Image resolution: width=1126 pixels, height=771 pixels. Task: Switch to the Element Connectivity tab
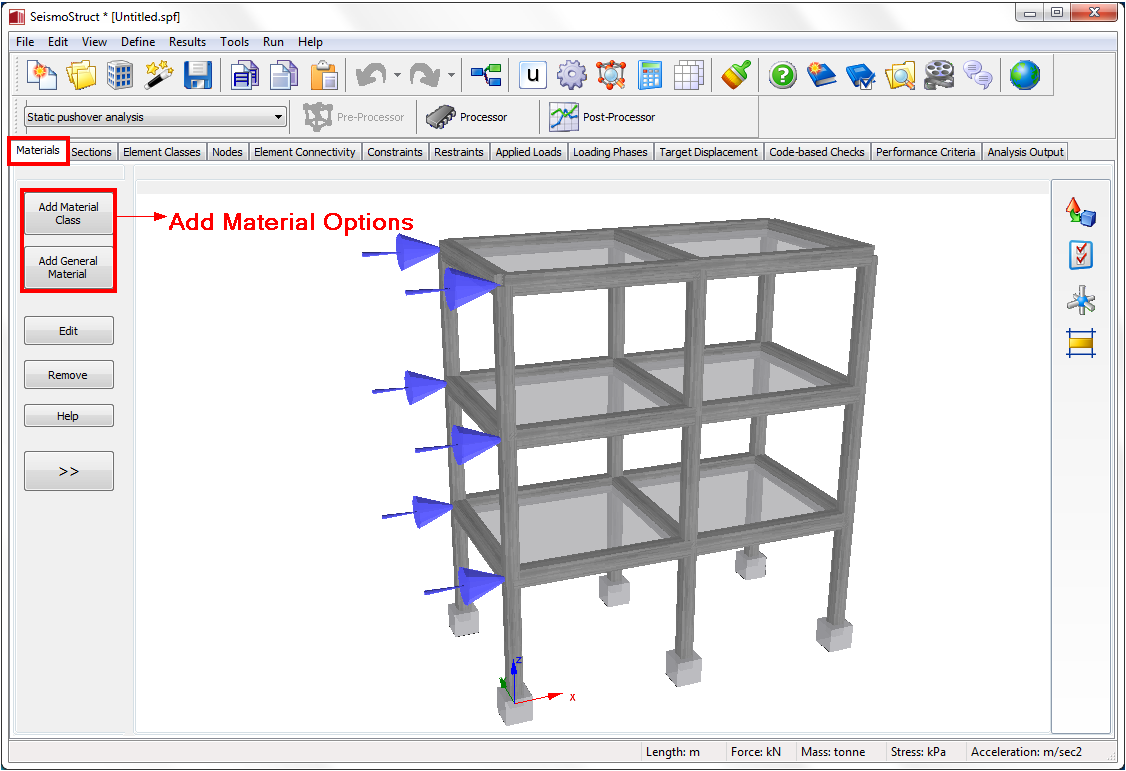tap(304, 152)
